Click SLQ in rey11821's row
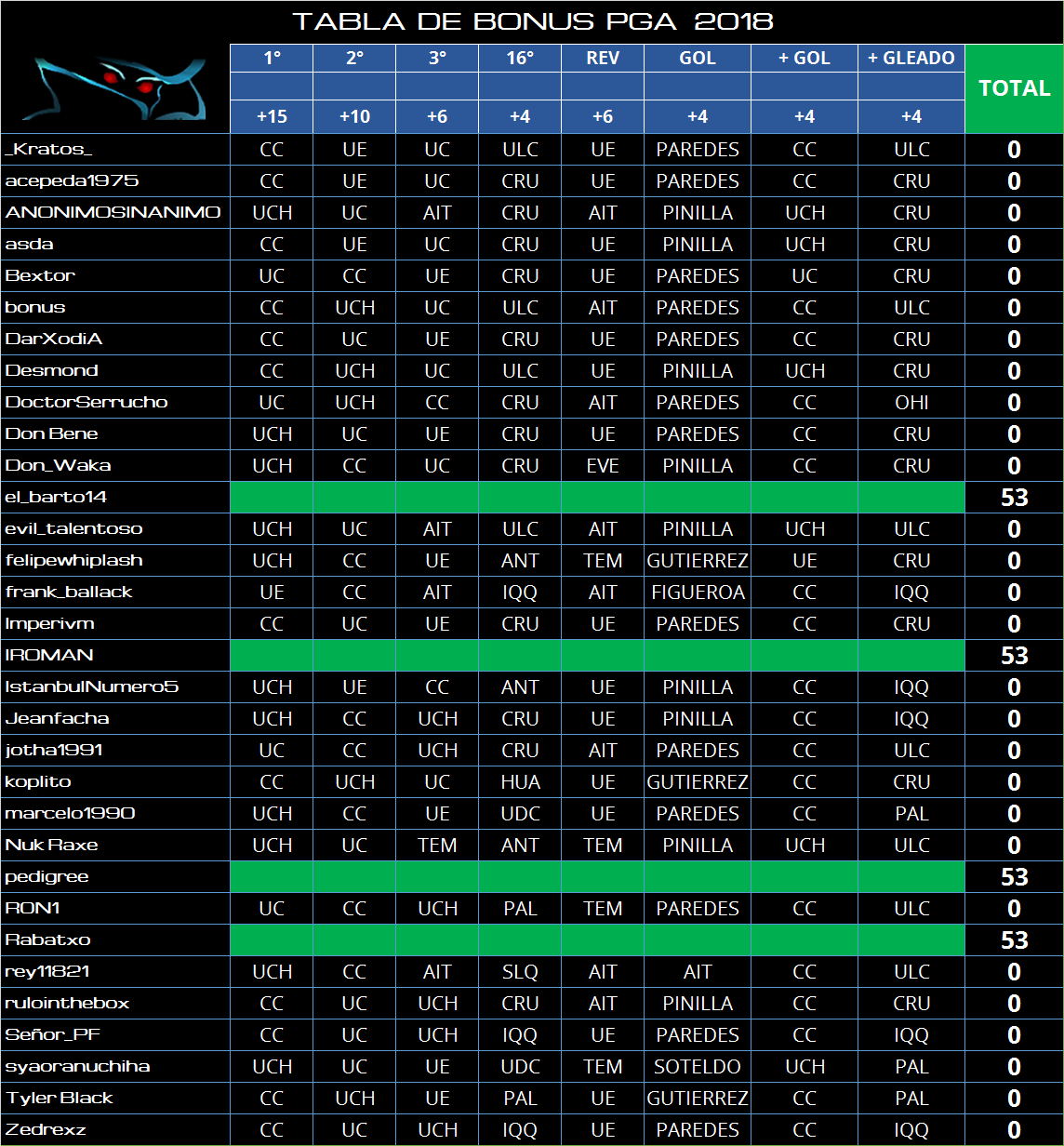The width and height of the screenshot is (1064, 1146). coord(520,971)
